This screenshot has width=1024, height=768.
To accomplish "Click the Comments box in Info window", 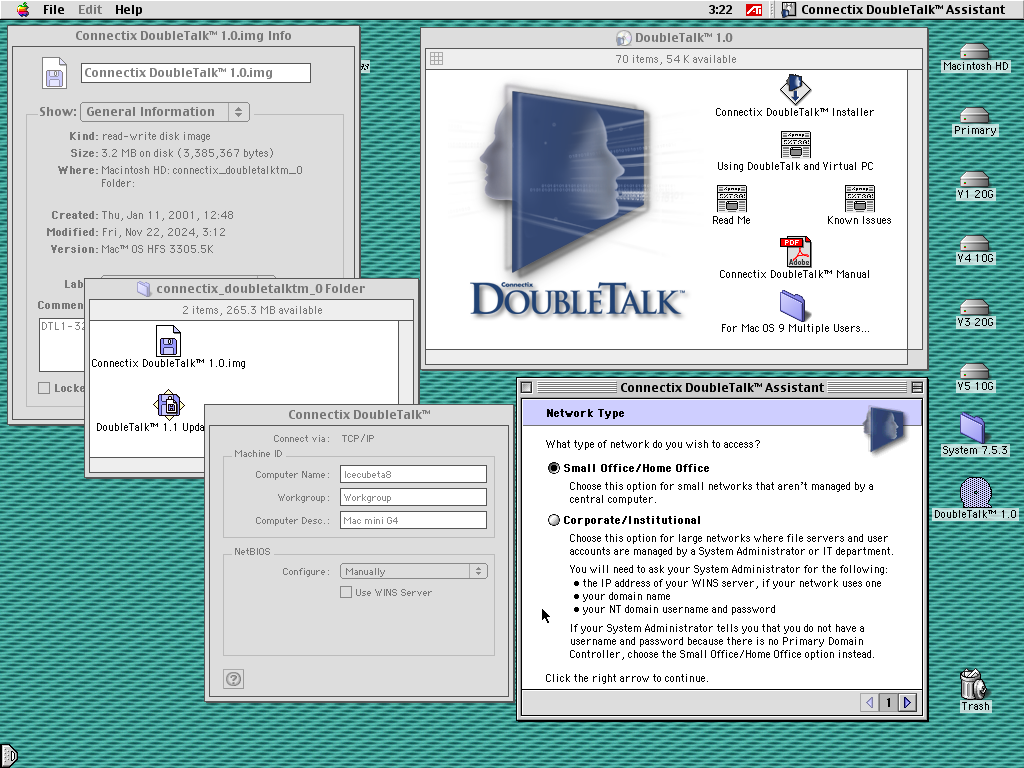I will pos(61,345).
